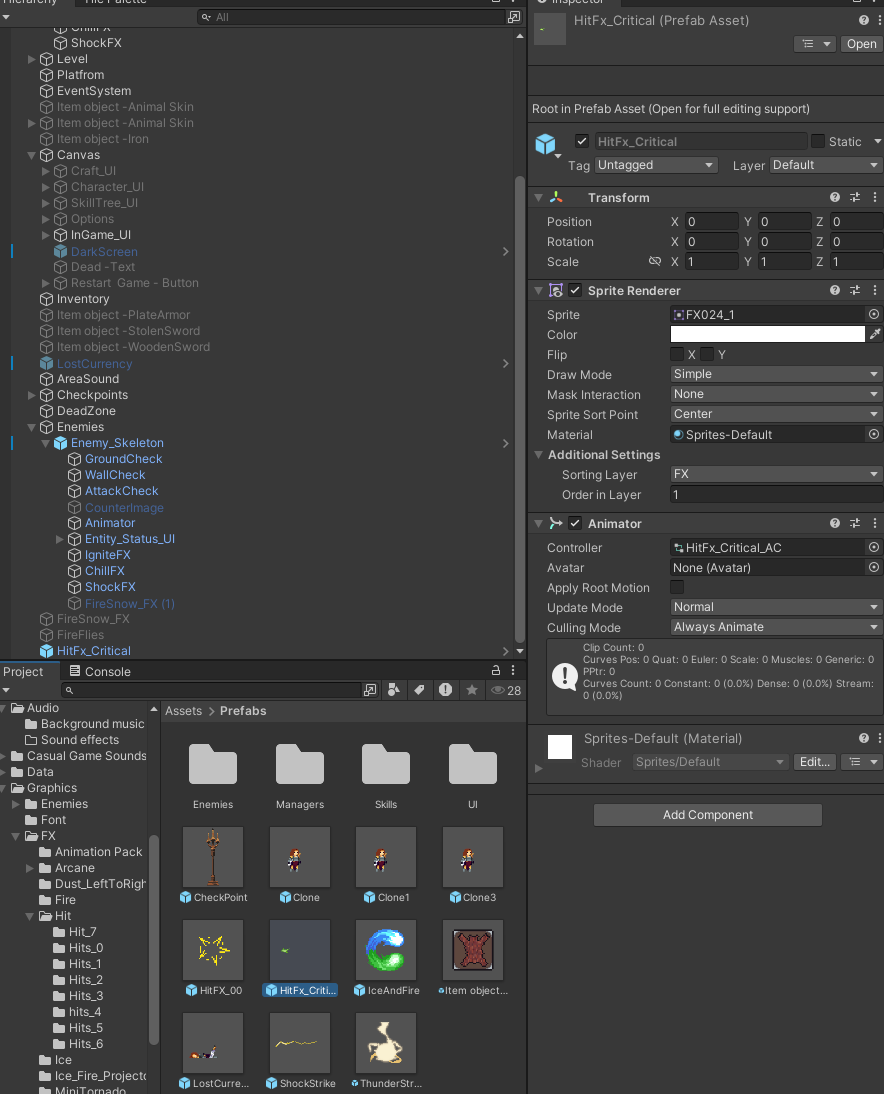Open Mask Interaction dropdown

[x=776, y=394]
